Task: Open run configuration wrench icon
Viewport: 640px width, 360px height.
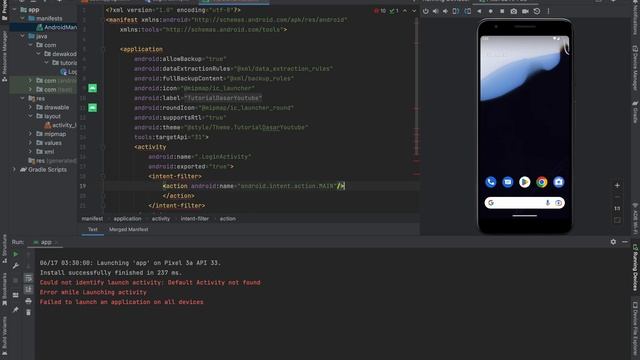Action: click(16, 266)
